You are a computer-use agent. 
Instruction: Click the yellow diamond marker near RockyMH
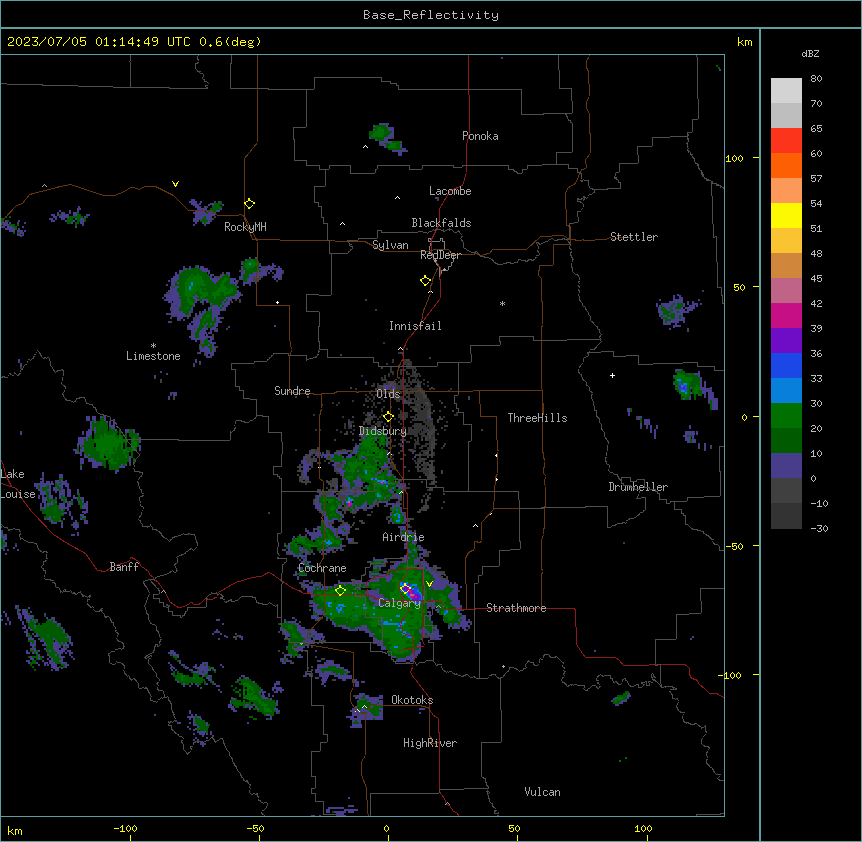coord(250,204)
